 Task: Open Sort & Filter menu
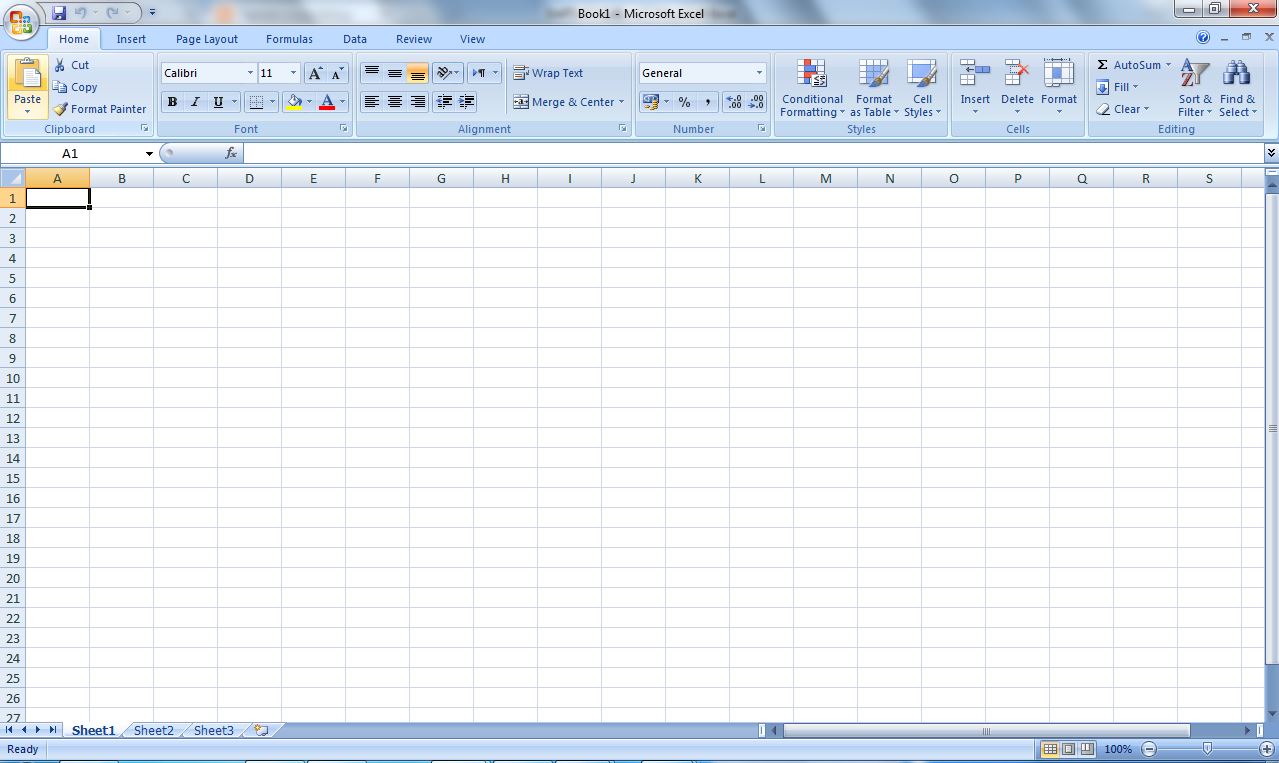click(1194, 88)
